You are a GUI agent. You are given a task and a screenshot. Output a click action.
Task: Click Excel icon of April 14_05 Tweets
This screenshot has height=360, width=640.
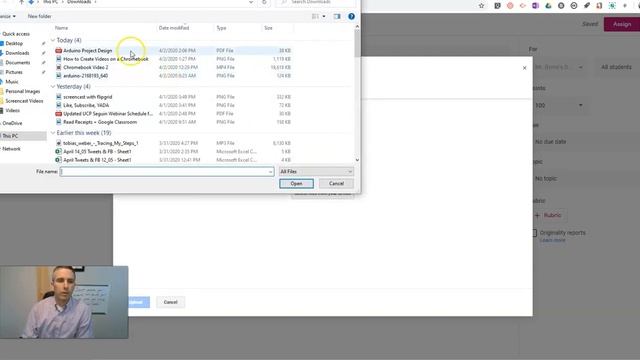point(58,151)
